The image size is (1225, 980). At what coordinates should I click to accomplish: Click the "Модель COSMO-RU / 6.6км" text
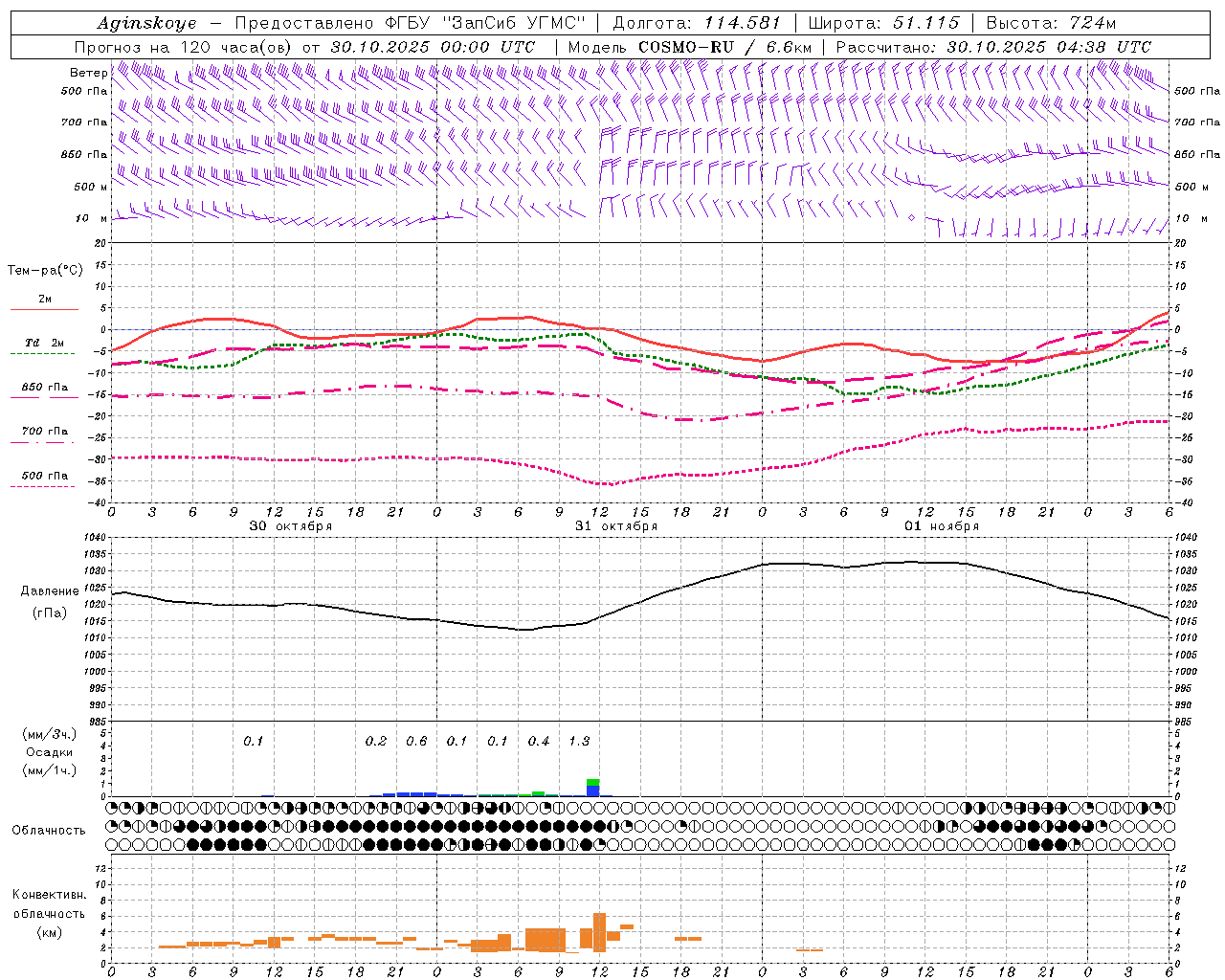pos(690,47)
